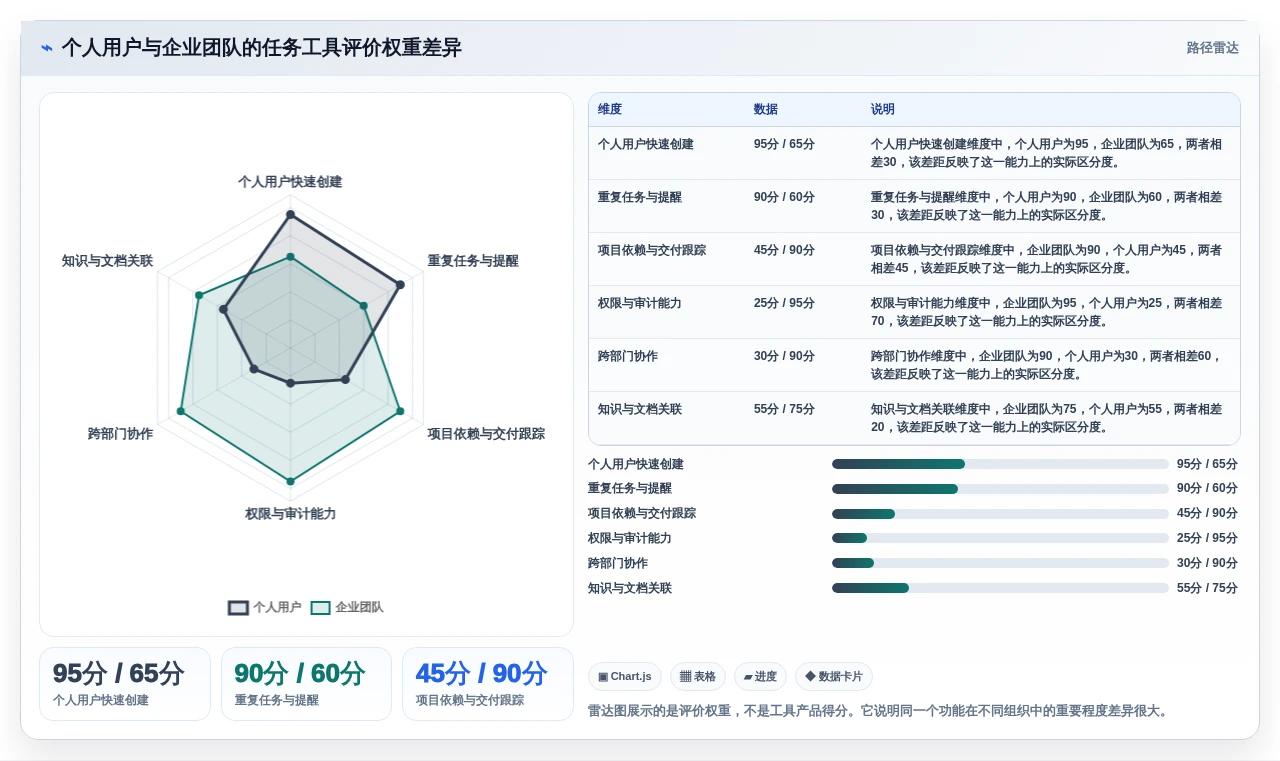Click radar axis label 跨部门协作

point(120,434)
